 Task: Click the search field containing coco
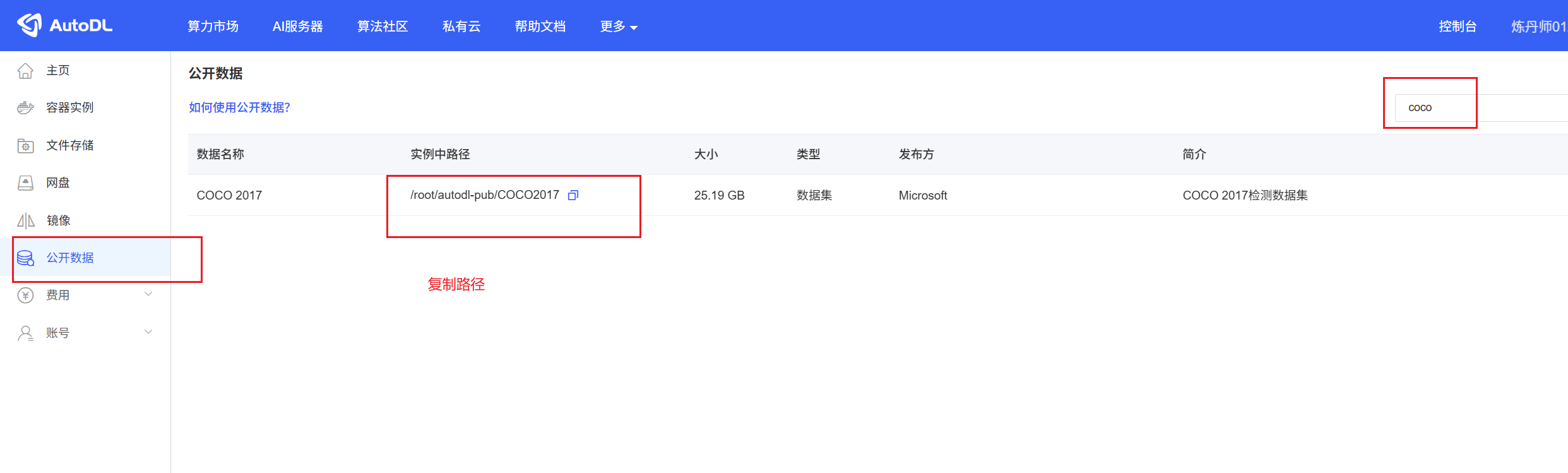(x=1482, y=107)
